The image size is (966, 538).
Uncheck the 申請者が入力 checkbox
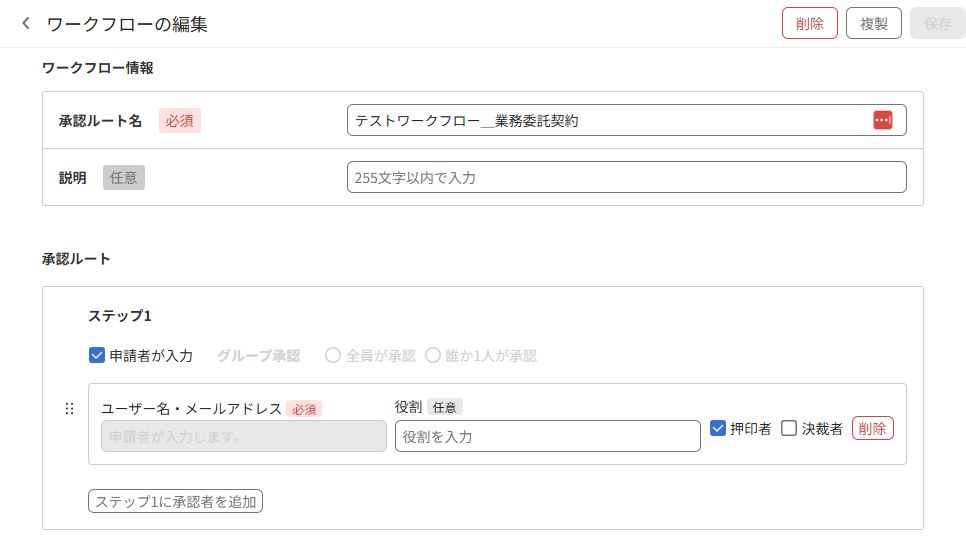coord(97,355)
